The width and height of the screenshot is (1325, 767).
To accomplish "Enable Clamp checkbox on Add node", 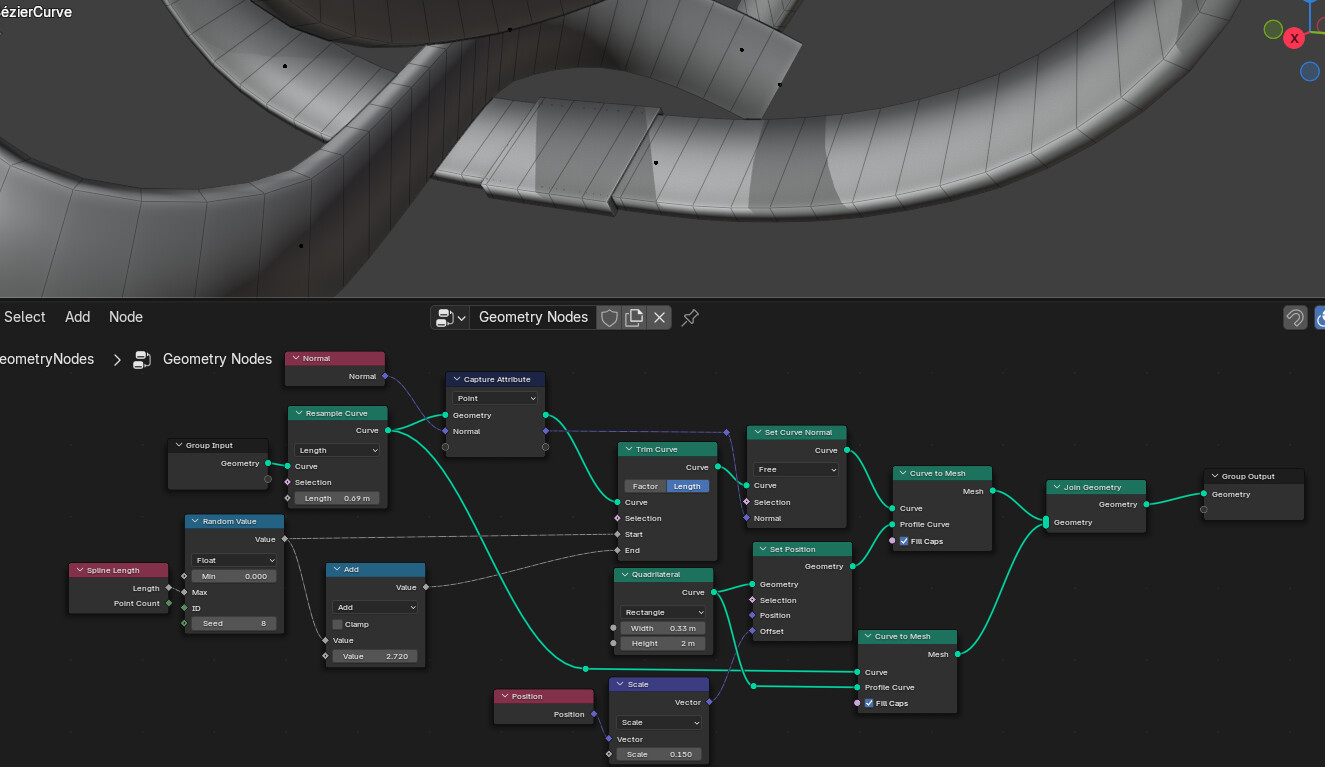I will [x=338, y=624].
